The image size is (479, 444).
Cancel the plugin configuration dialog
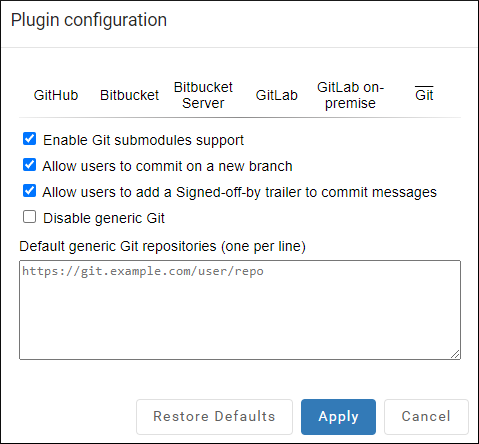[426, 417]
